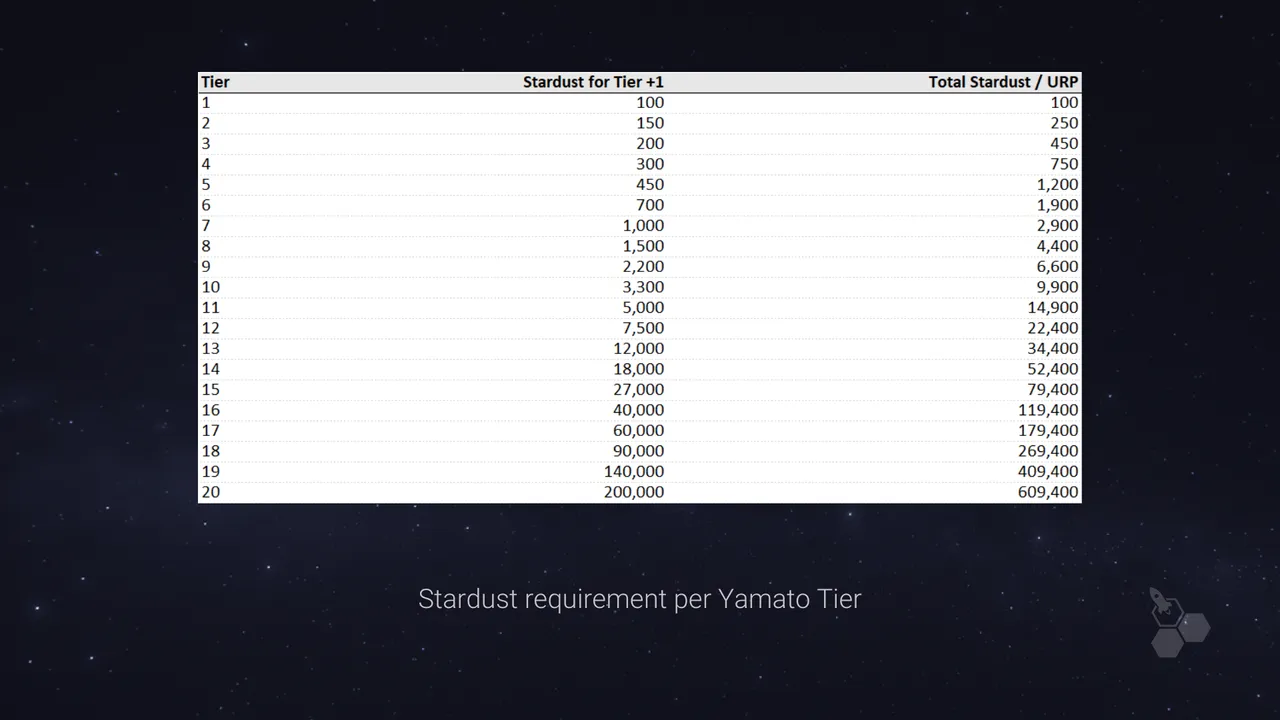
Task: Select the total 14,900 cell for Tier 11
Action: point(1053,307)
